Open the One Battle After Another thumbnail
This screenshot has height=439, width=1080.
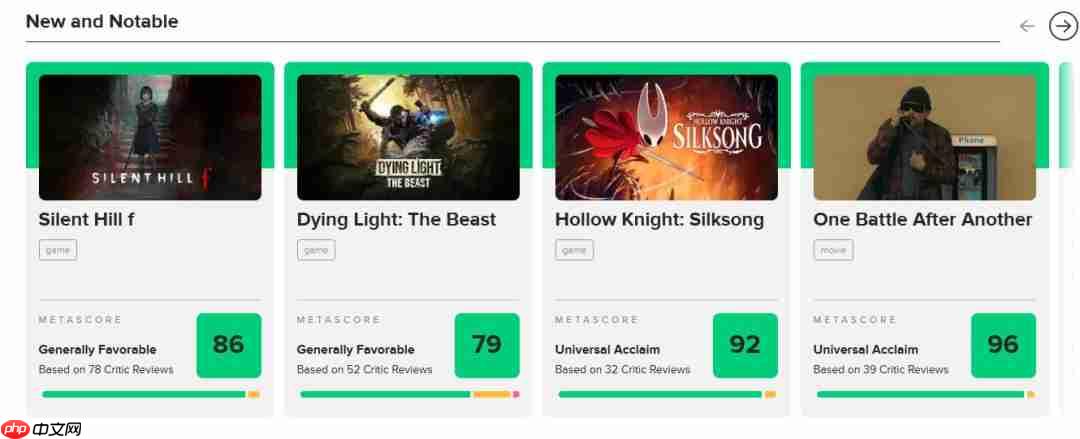point(924,137)
